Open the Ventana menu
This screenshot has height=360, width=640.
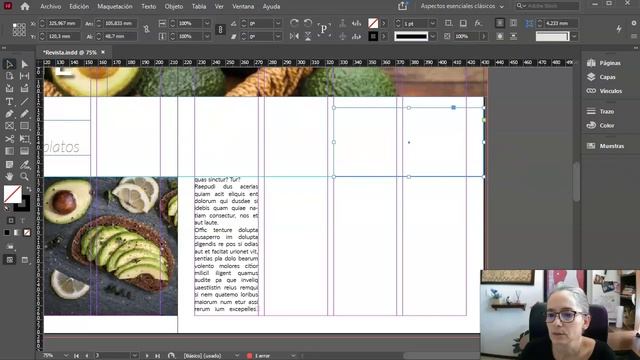(x=243, y=7)
